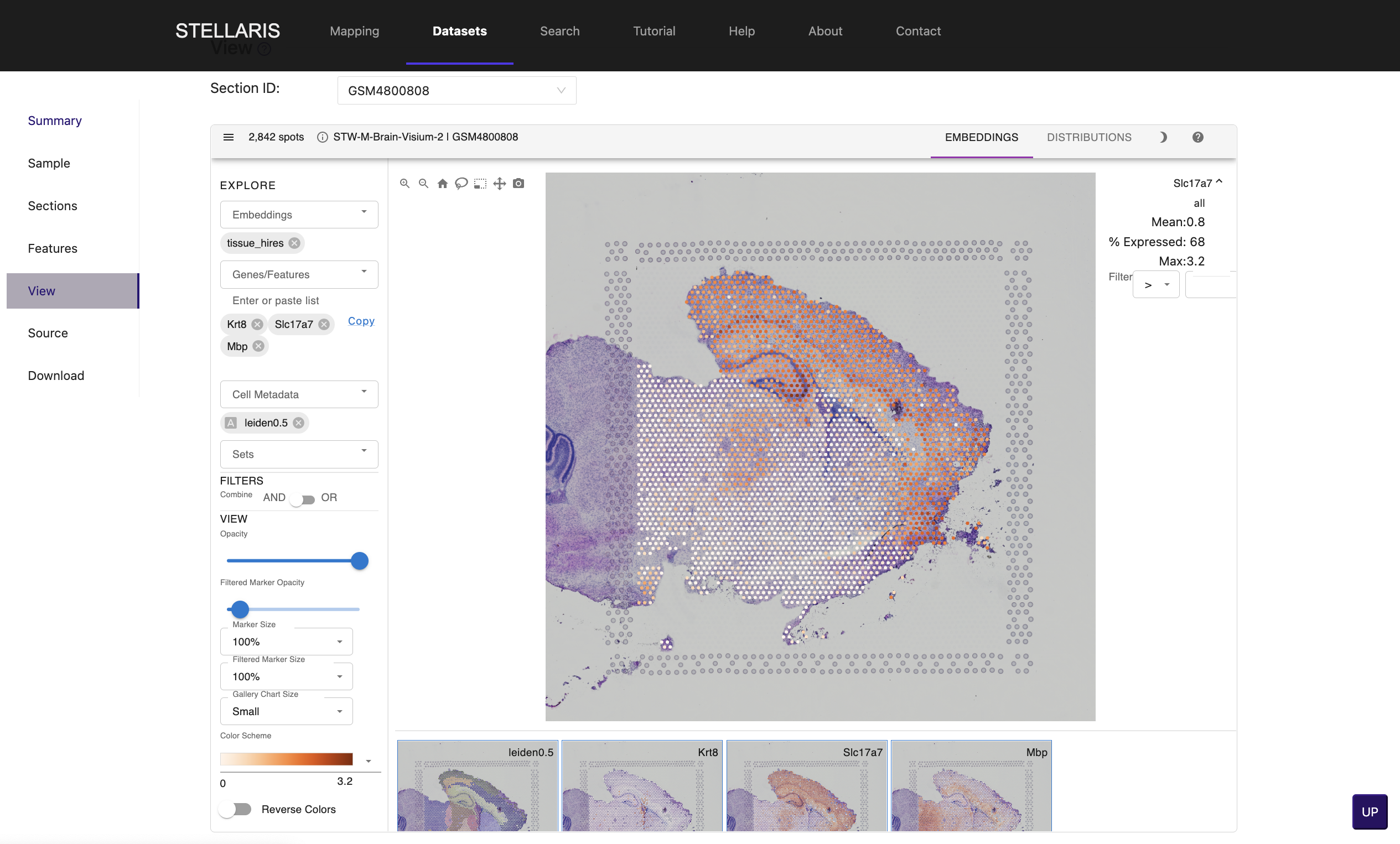This screenshot has height=844, width=1400.
Task: Collapse the Slc17a7 legend caret
Action: pyautogui.click(x=1218, y=182)
